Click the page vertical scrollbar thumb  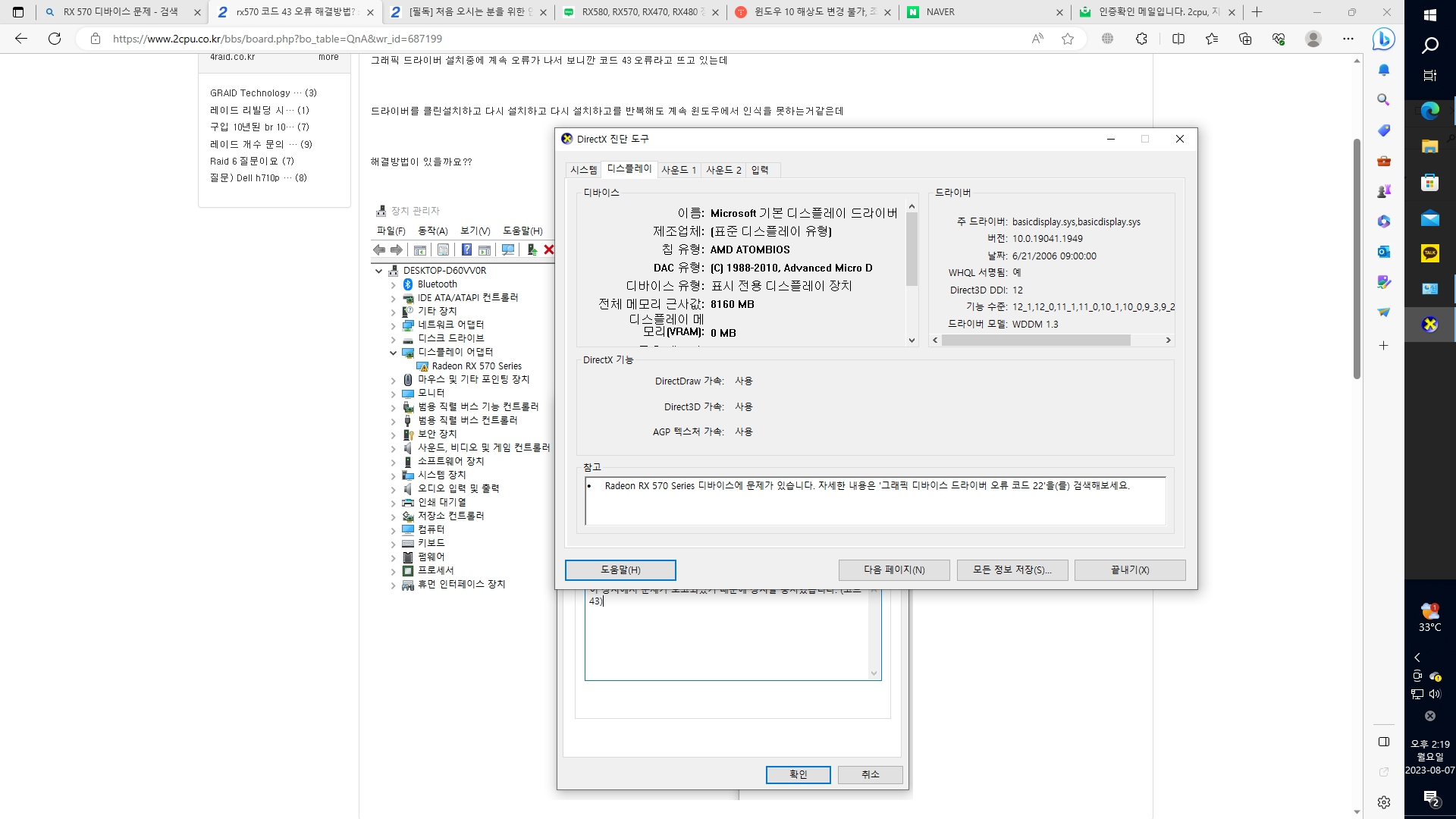1357,258
